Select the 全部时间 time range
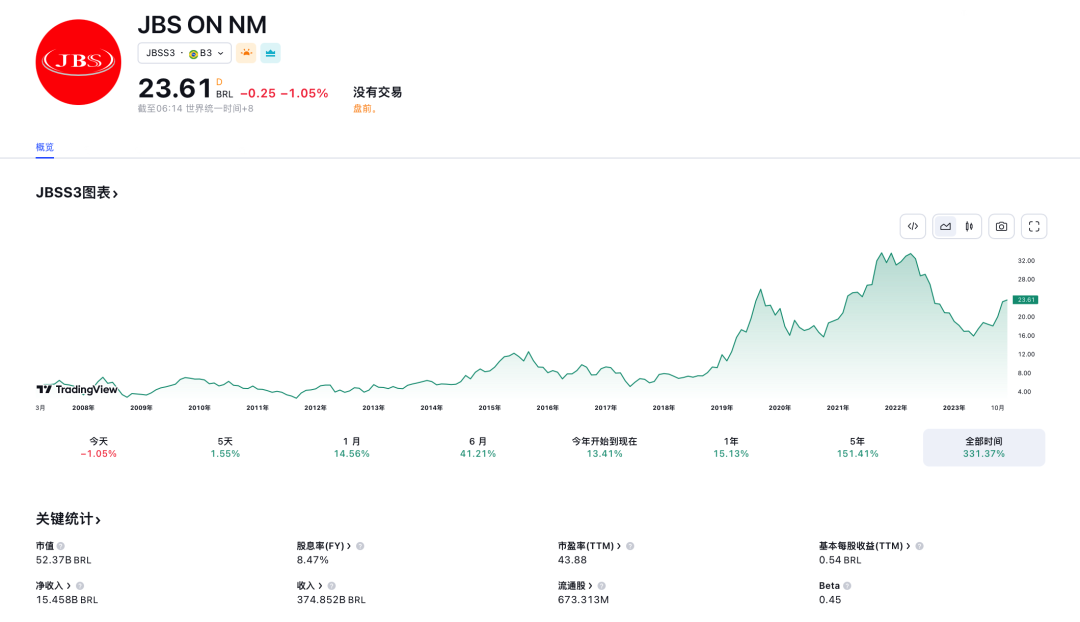Image resolution: width=1080 pixels, height=622 pixels. tap(984, 447)
